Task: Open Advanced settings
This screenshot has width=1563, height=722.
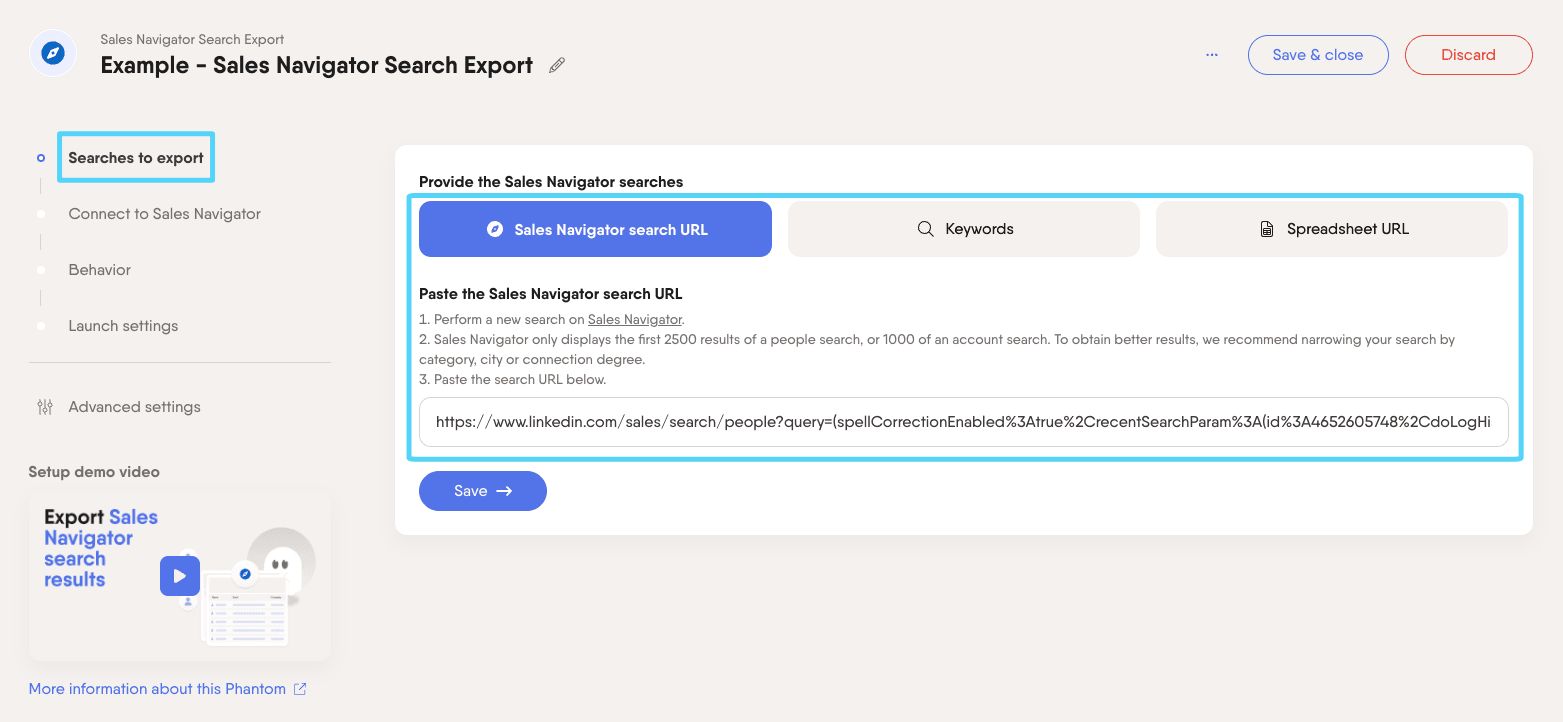Action: [134, 407]
